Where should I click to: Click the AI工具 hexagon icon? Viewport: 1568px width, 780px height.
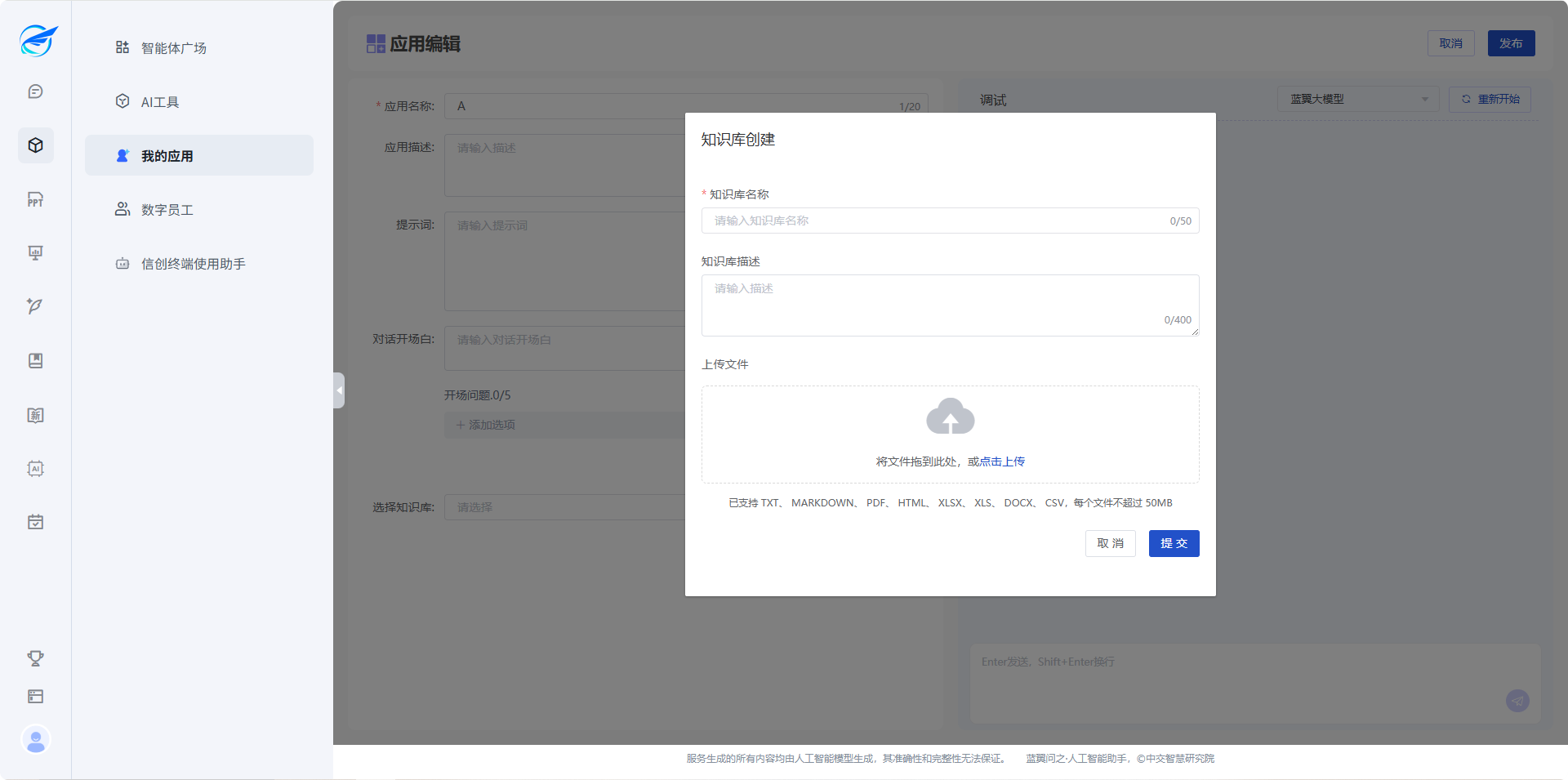(x=122, y=101)
